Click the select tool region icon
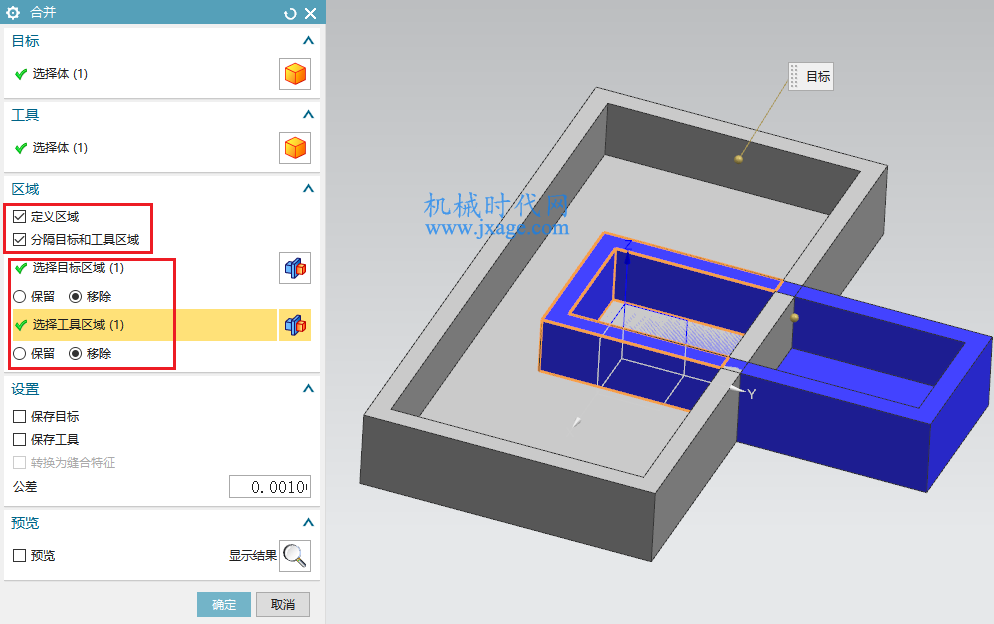The width and height of the screenshot is (994, 624). (295, 325)
